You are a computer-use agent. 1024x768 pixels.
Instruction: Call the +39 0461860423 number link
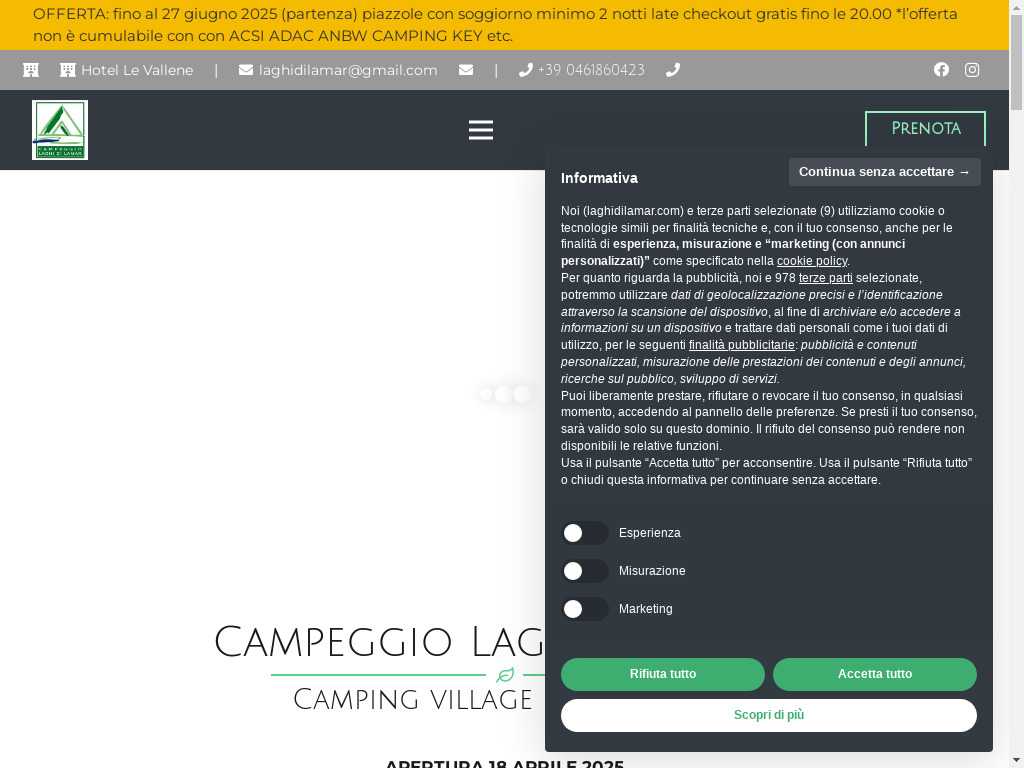point(591,70)
